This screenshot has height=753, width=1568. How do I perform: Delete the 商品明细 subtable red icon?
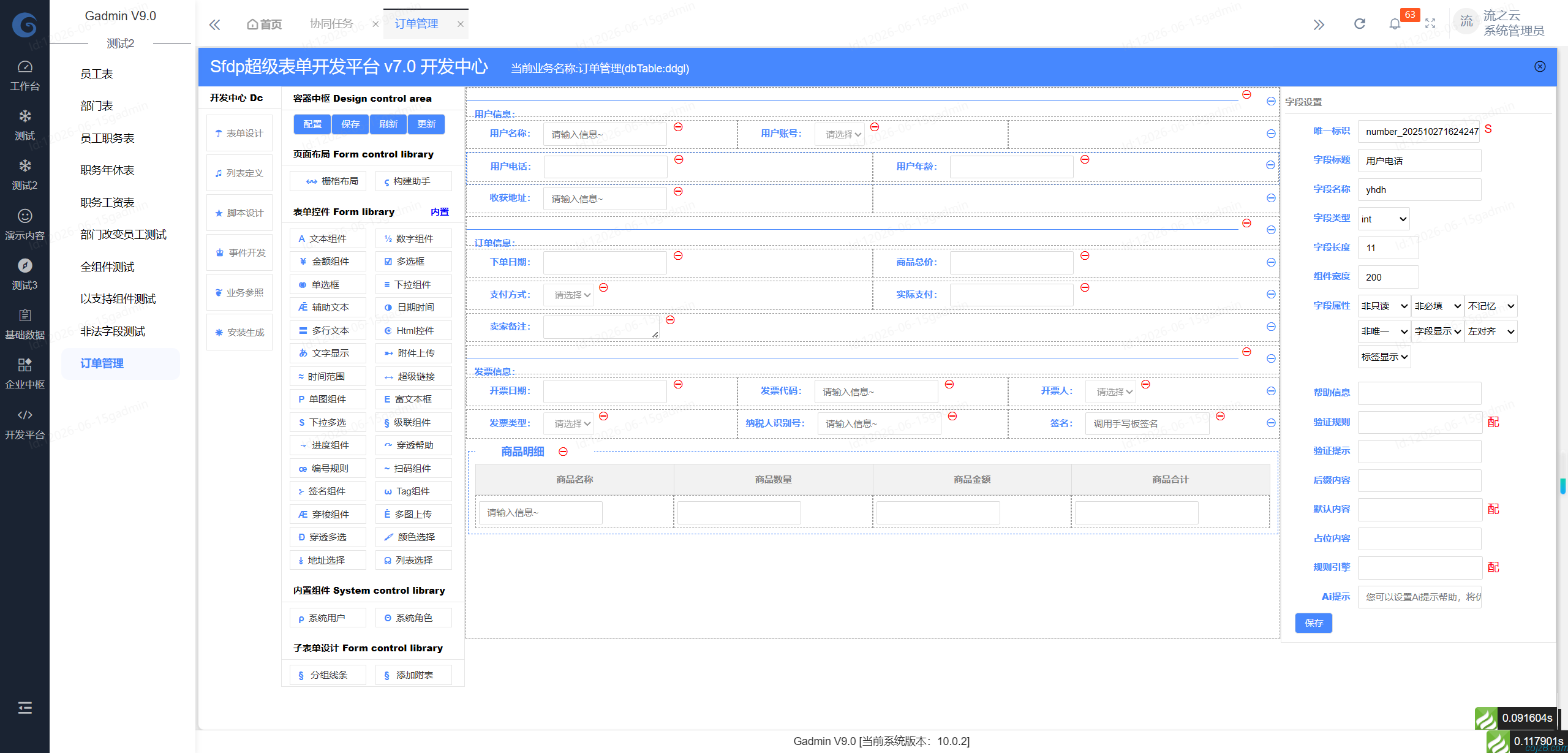(x=563, y=452)
